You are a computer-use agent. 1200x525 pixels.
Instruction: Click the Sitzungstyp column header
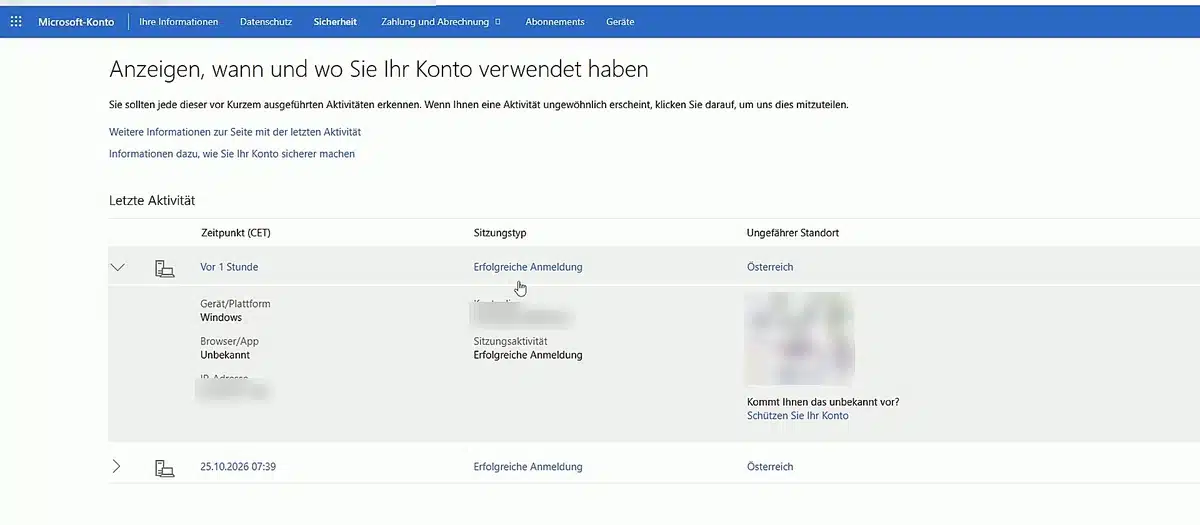(x=500, y=233)
